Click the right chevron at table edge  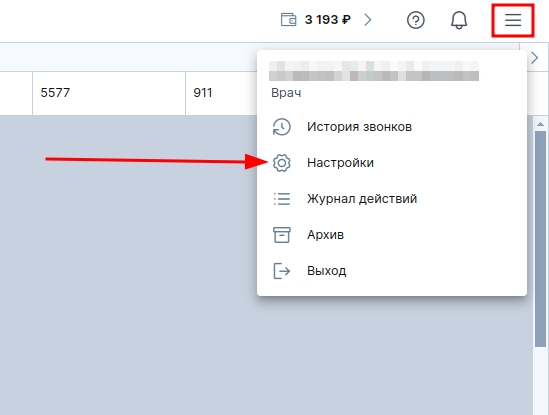(534, 57)
